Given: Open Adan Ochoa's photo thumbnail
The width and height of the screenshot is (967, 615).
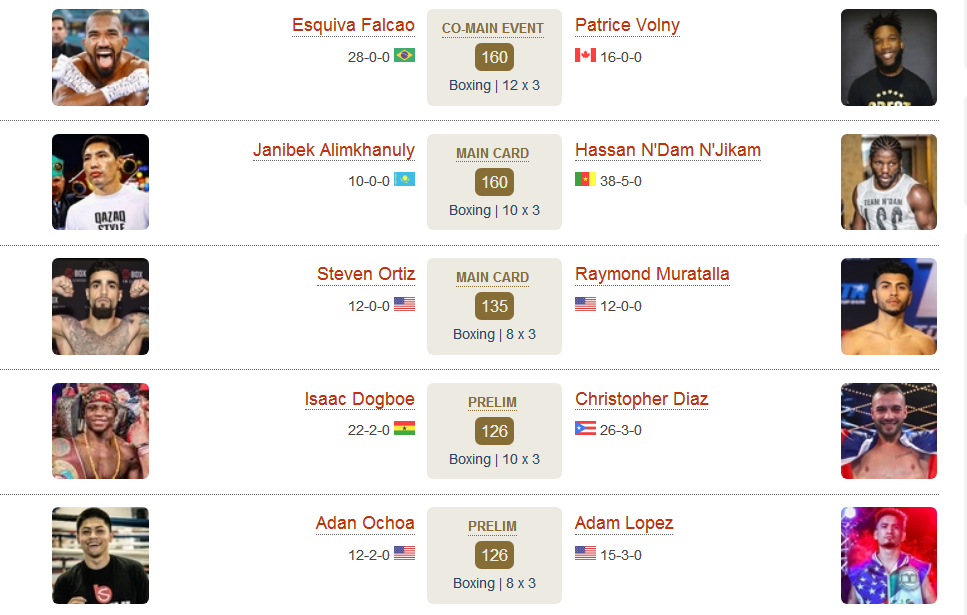Looking at the screenshot, I should coord(101,555).
